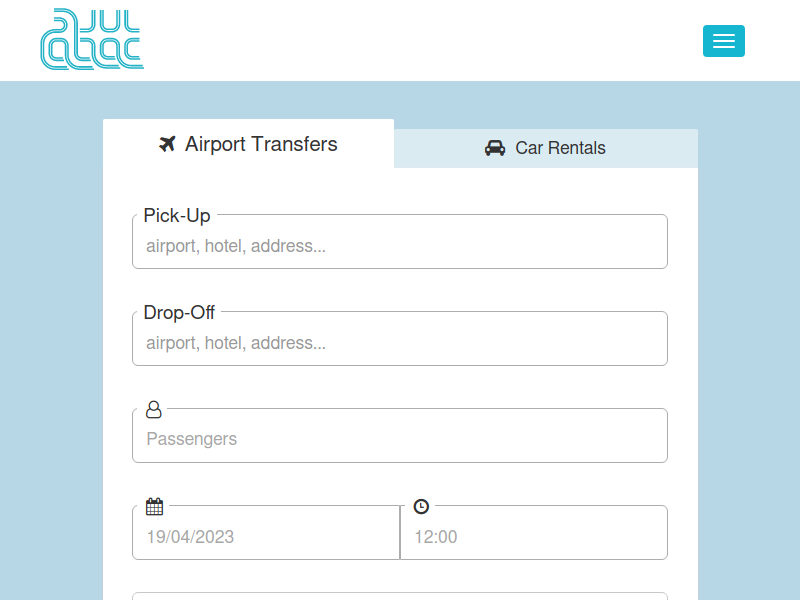Click the Pick-Up field label

(177, 215)
